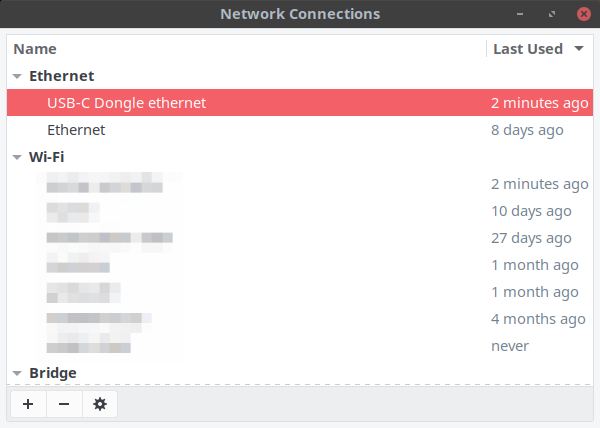Select the Ethernet connection used 8 days ago
This screenshot has height=428, width=600.
300,130
